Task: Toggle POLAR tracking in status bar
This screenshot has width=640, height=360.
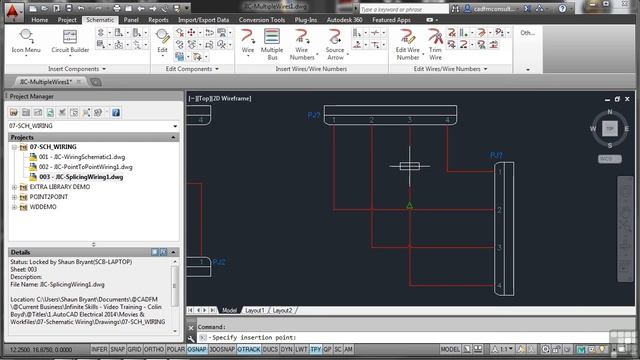Action: pos(176,349)
